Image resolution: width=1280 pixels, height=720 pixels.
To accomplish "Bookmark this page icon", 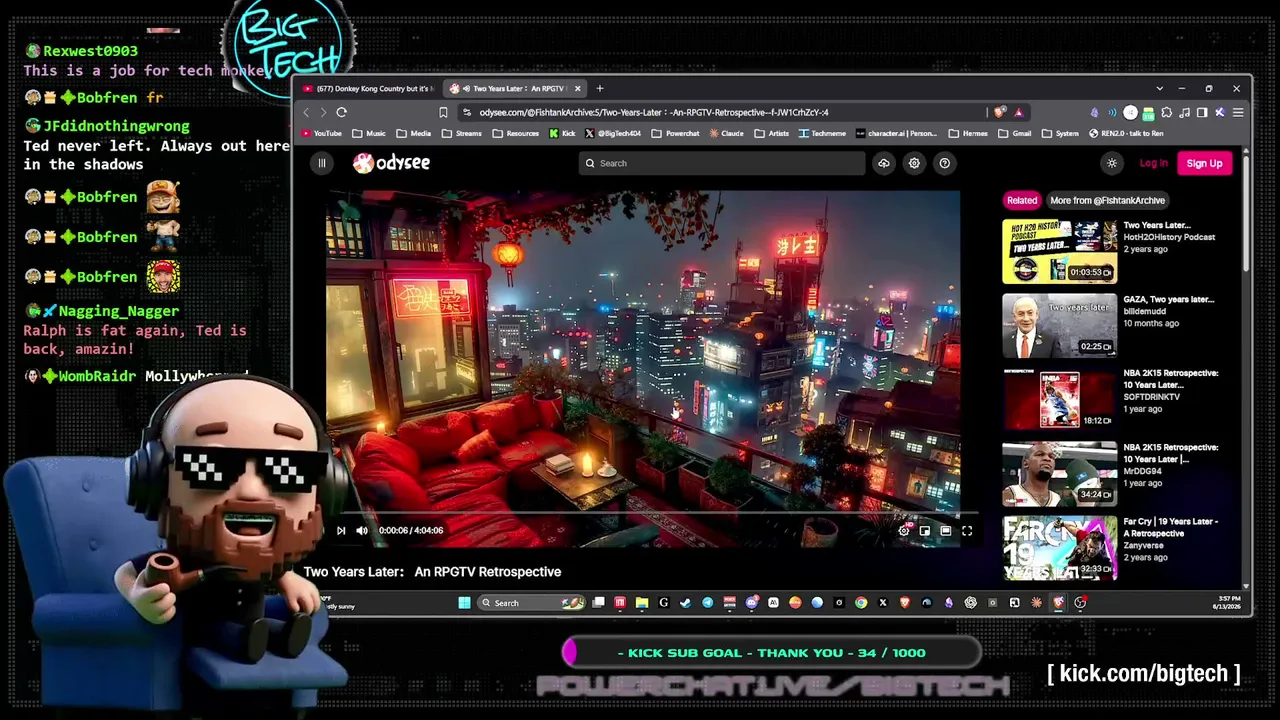I will [x=443, y=112].
